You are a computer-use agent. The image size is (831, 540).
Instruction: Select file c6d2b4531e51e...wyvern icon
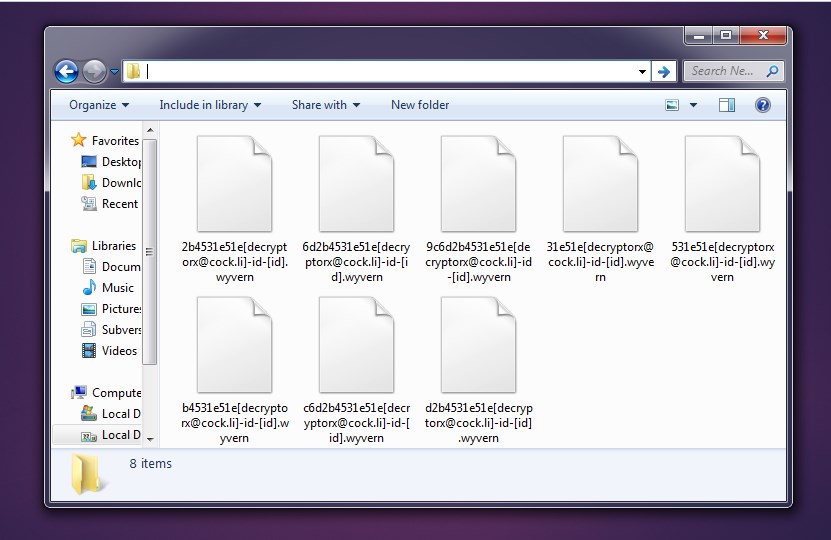[356, 345]
